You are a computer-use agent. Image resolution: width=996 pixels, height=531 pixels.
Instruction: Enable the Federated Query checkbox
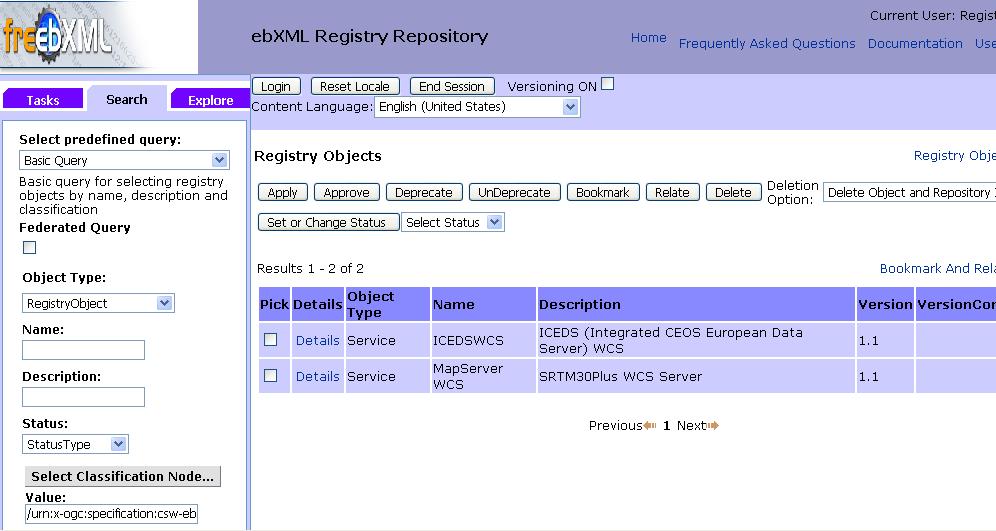click(29, 248)
